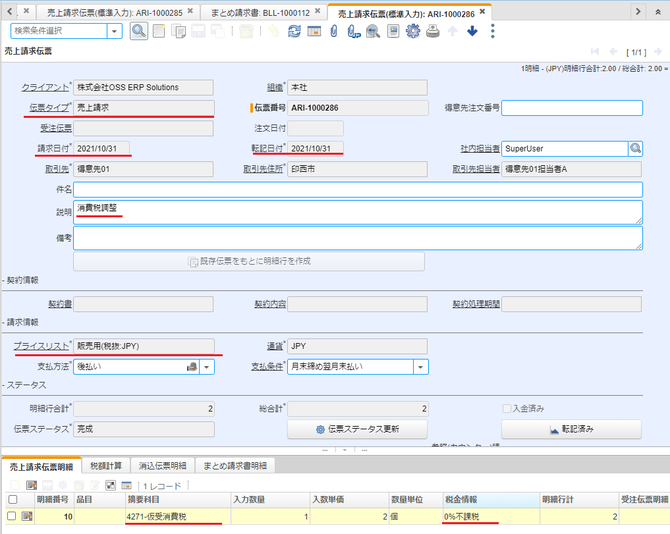Click the 摘要科目 column header
The image size is (670, 534).
(178, 499)
